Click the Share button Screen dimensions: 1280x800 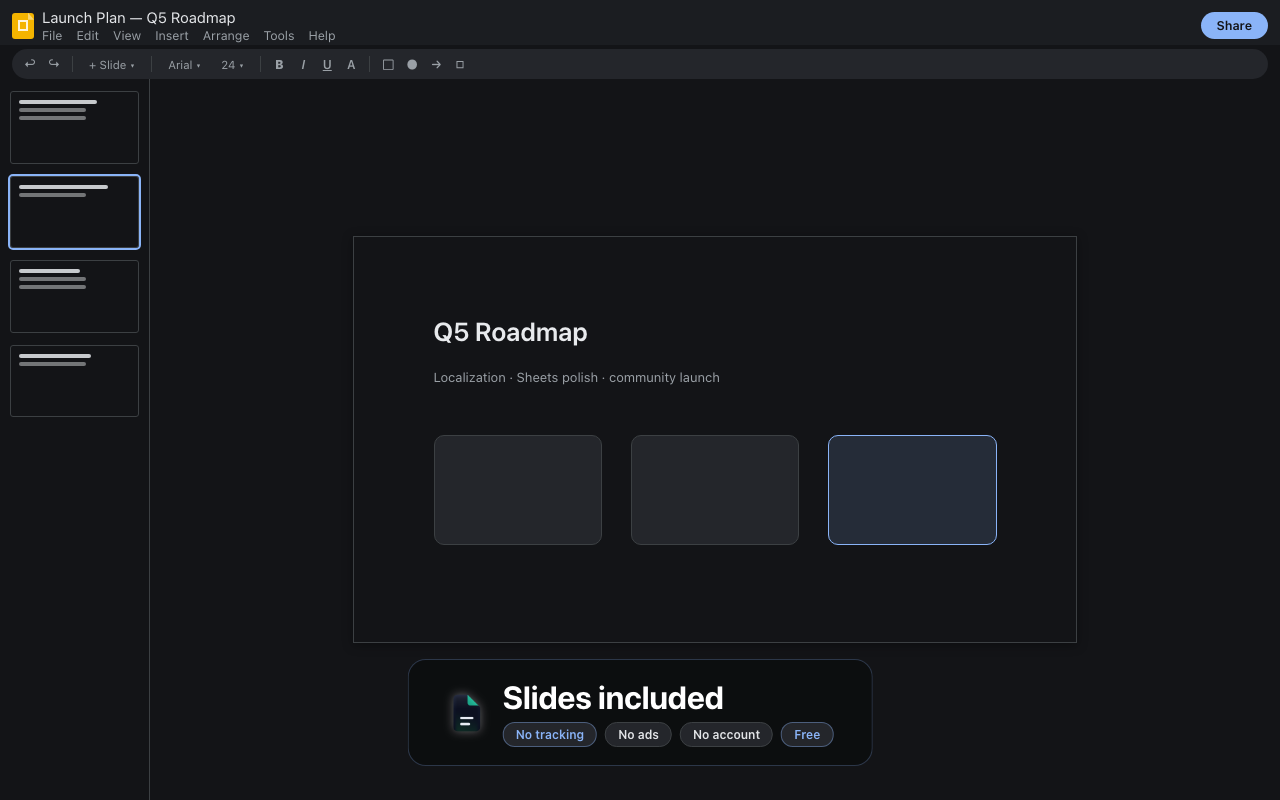tap(1234, 26)
